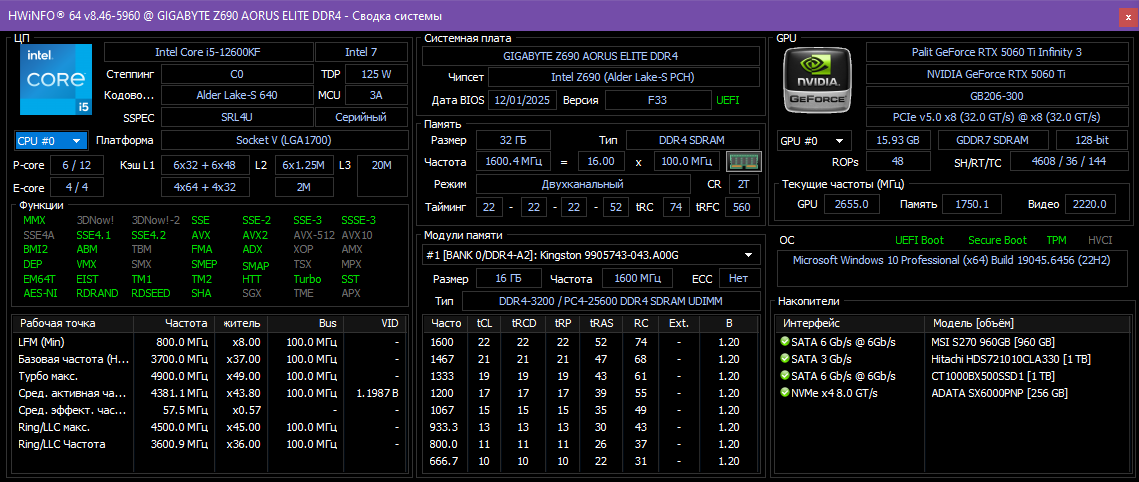The image size is (1139, 482).
Task: Click the Intel Core i5-12600KF name field
Action: tap(208, 52)
